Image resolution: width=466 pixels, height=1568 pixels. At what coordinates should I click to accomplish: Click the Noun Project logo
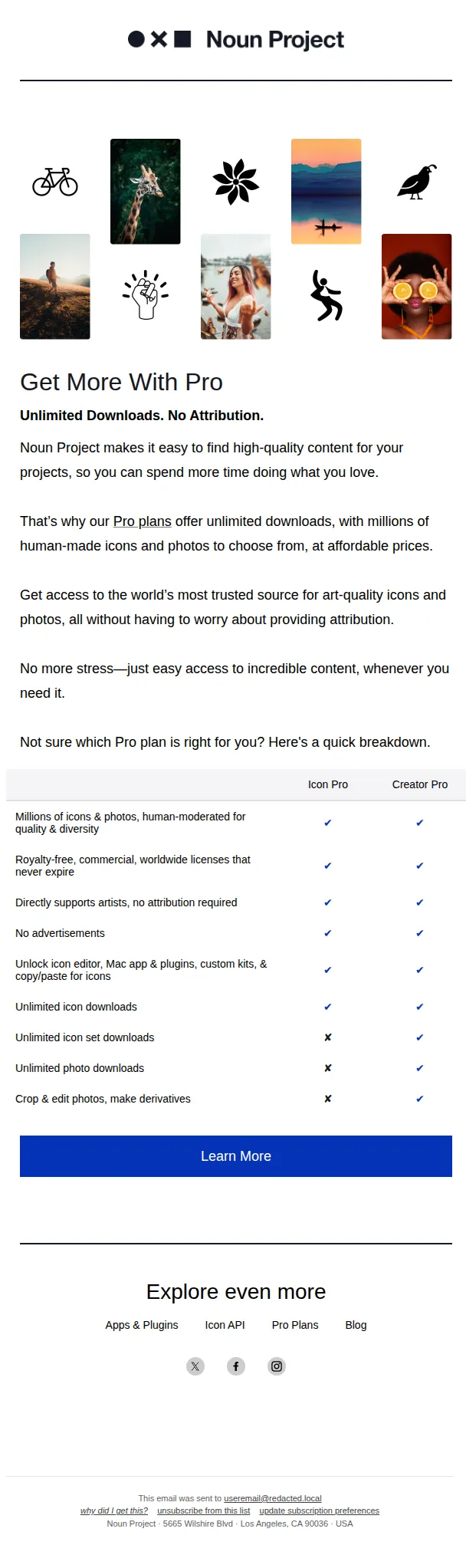[x=236, y=39]
